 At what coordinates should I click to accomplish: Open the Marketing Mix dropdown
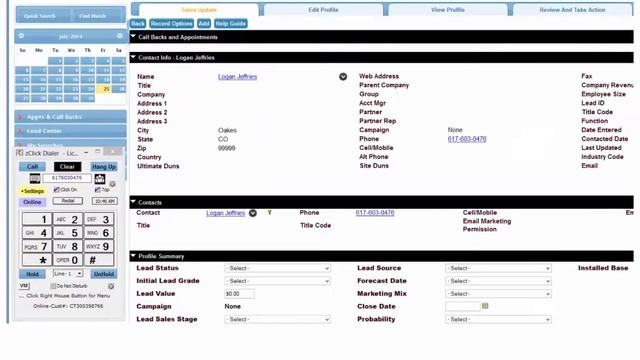(x=498, y=293)
